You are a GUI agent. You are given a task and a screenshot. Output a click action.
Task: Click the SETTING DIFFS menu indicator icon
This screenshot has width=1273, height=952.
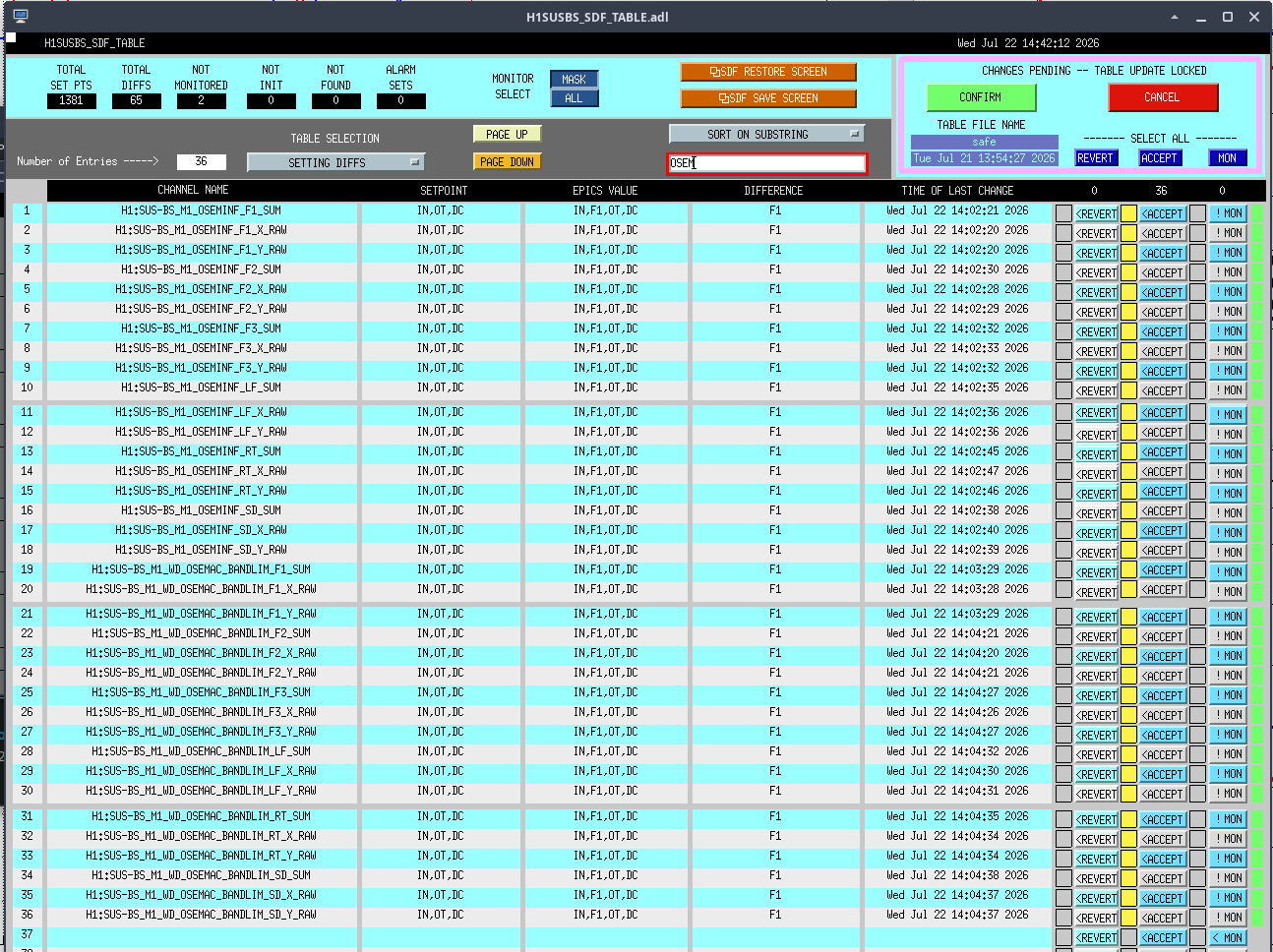coord(415,162)
